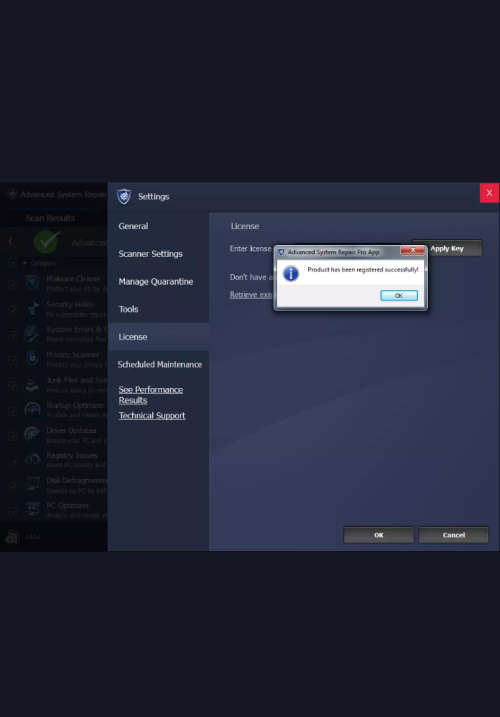The height and width of the screenshot is (717, 500).
Task: Click the Junk Files icon in the main window
Action: 32,384
